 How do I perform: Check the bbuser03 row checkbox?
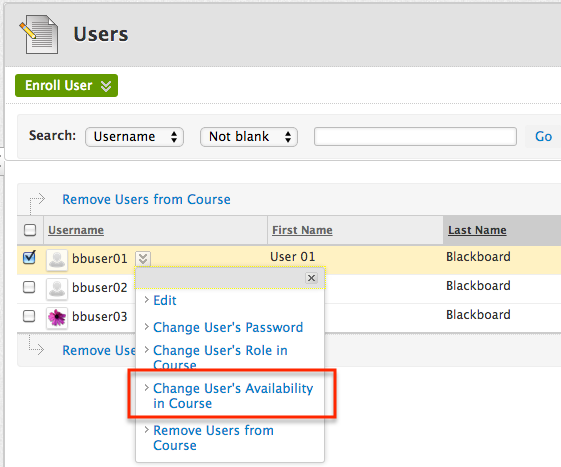29,316
